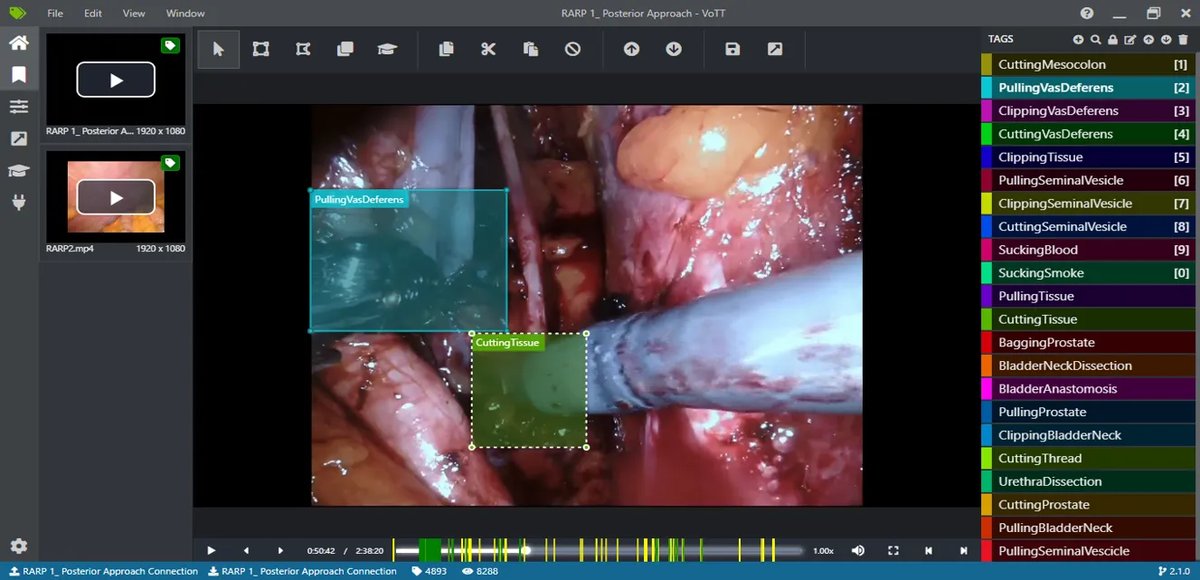Select the PullingVasDeferens region on the canvas
The height and width of the screenshot is (580, 1200).
tap(408, 260)
